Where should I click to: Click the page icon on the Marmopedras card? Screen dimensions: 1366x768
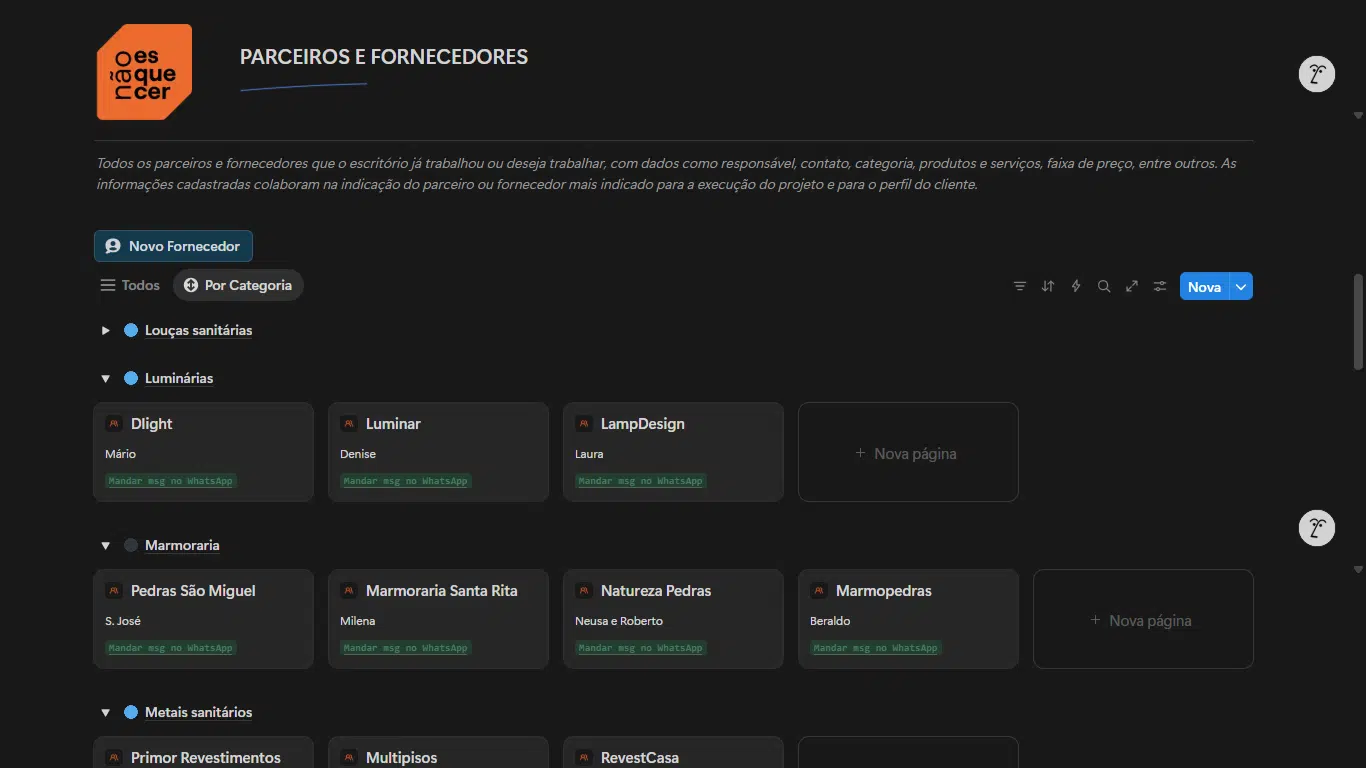point(819,591)
